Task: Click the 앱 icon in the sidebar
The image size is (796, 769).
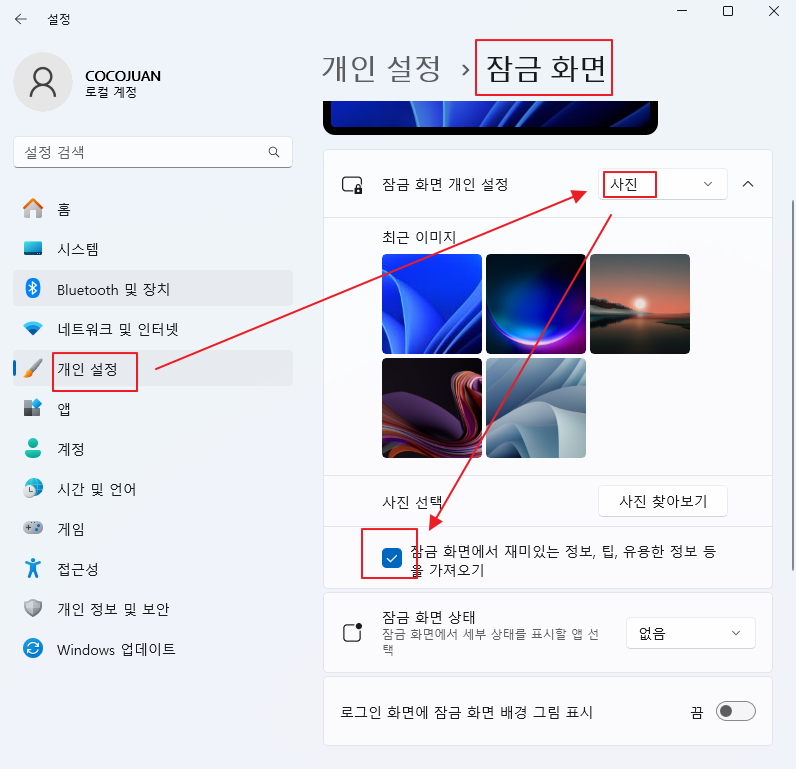Action: (33, 408)
